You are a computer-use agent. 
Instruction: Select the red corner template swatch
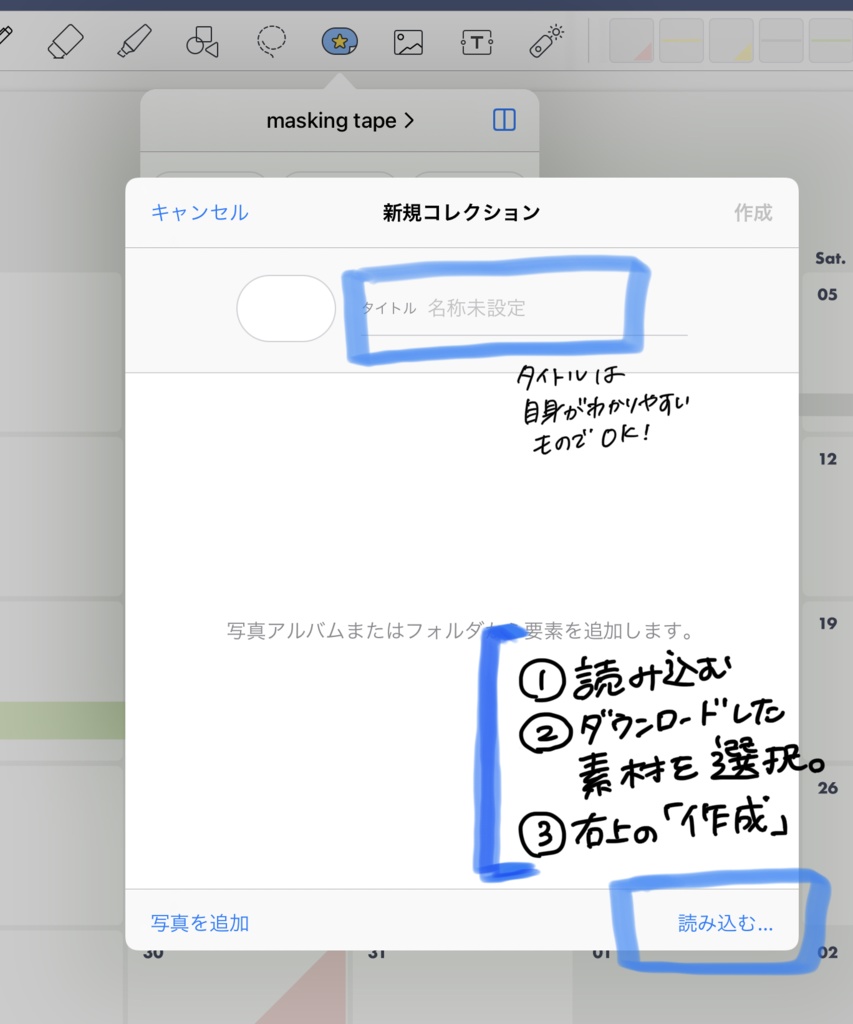tap(631, 41)
